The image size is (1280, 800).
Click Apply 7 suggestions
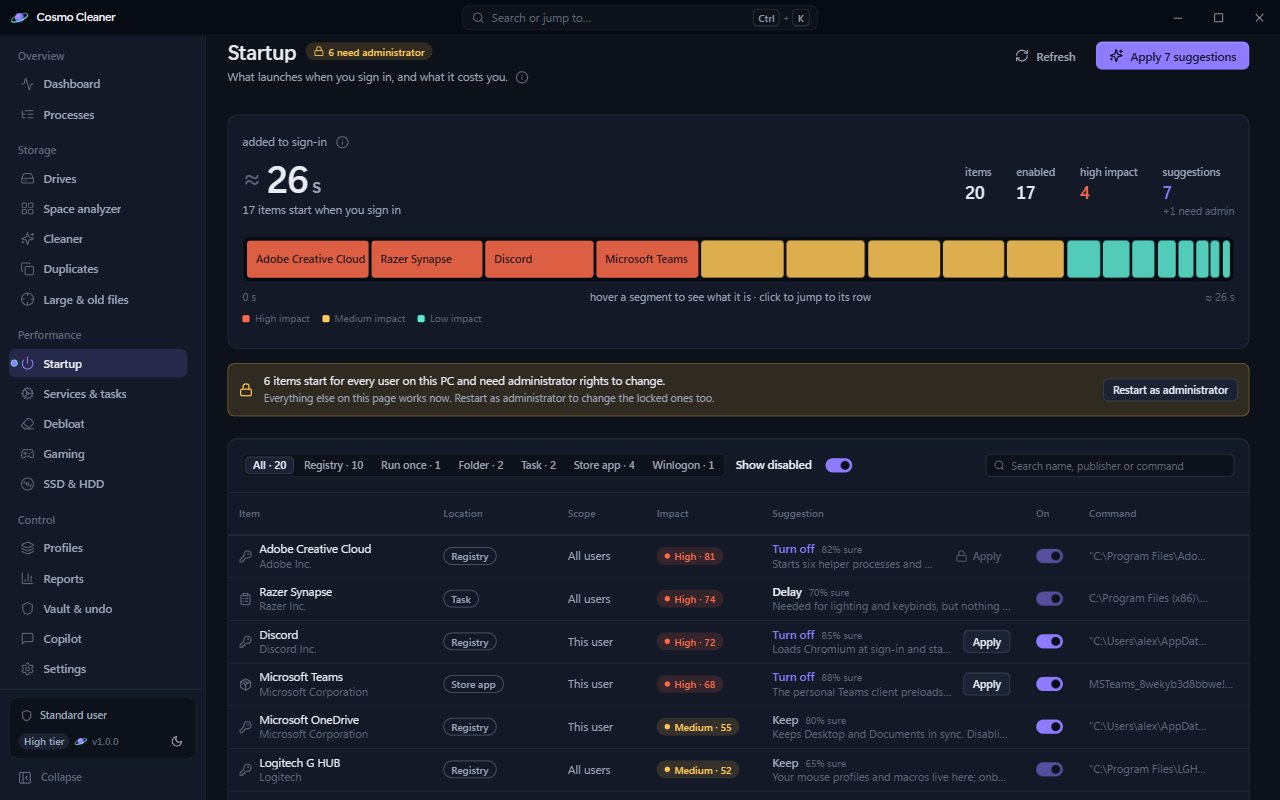[x=1172, y=57]
